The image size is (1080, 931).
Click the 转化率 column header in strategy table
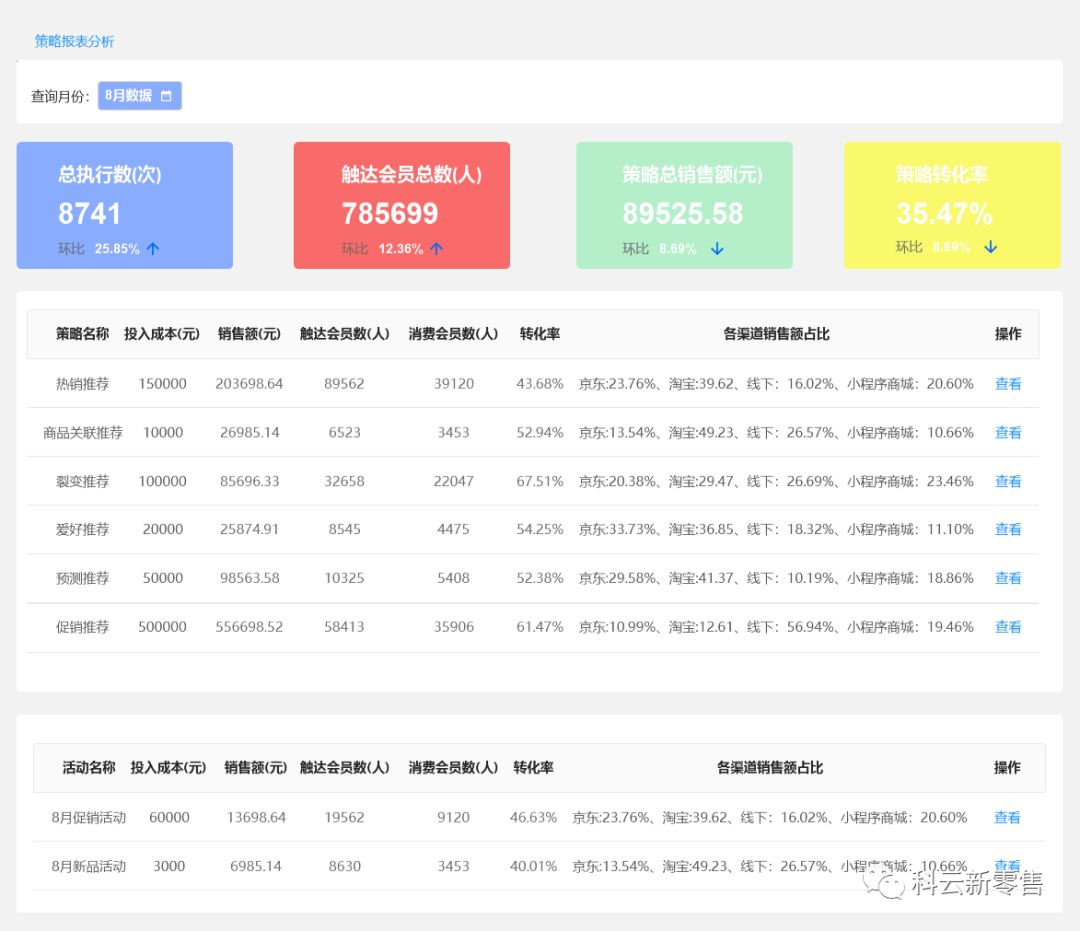click(539, 334)
